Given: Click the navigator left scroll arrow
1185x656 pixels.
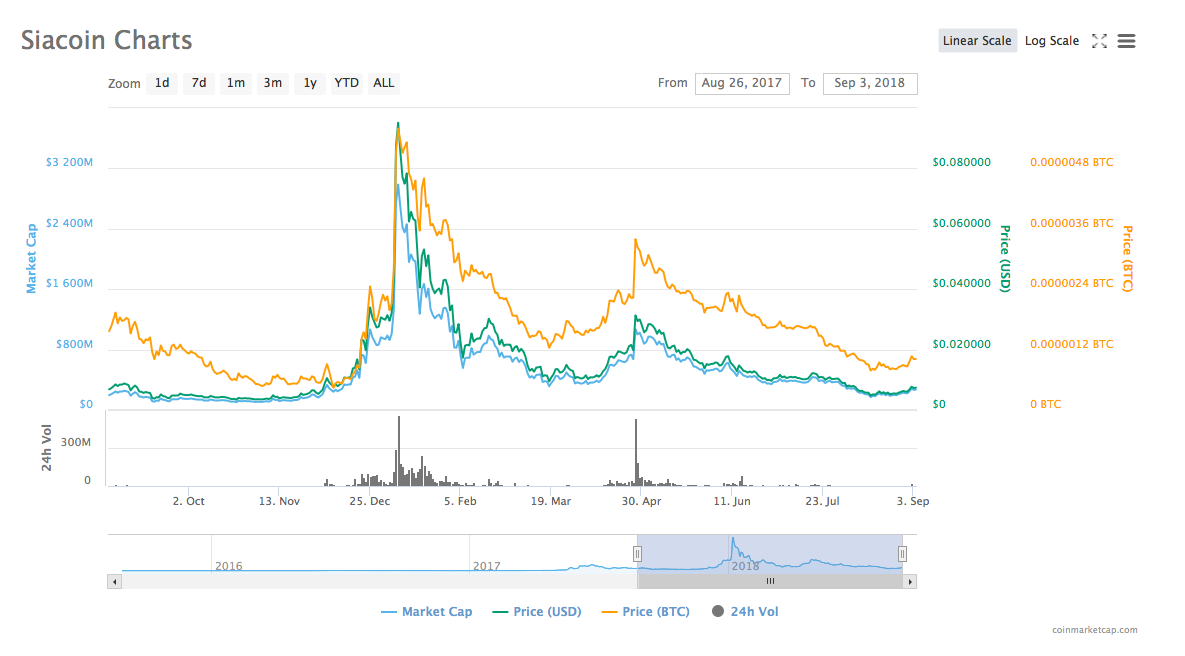Looking at the screenshot, I should 115,582.
